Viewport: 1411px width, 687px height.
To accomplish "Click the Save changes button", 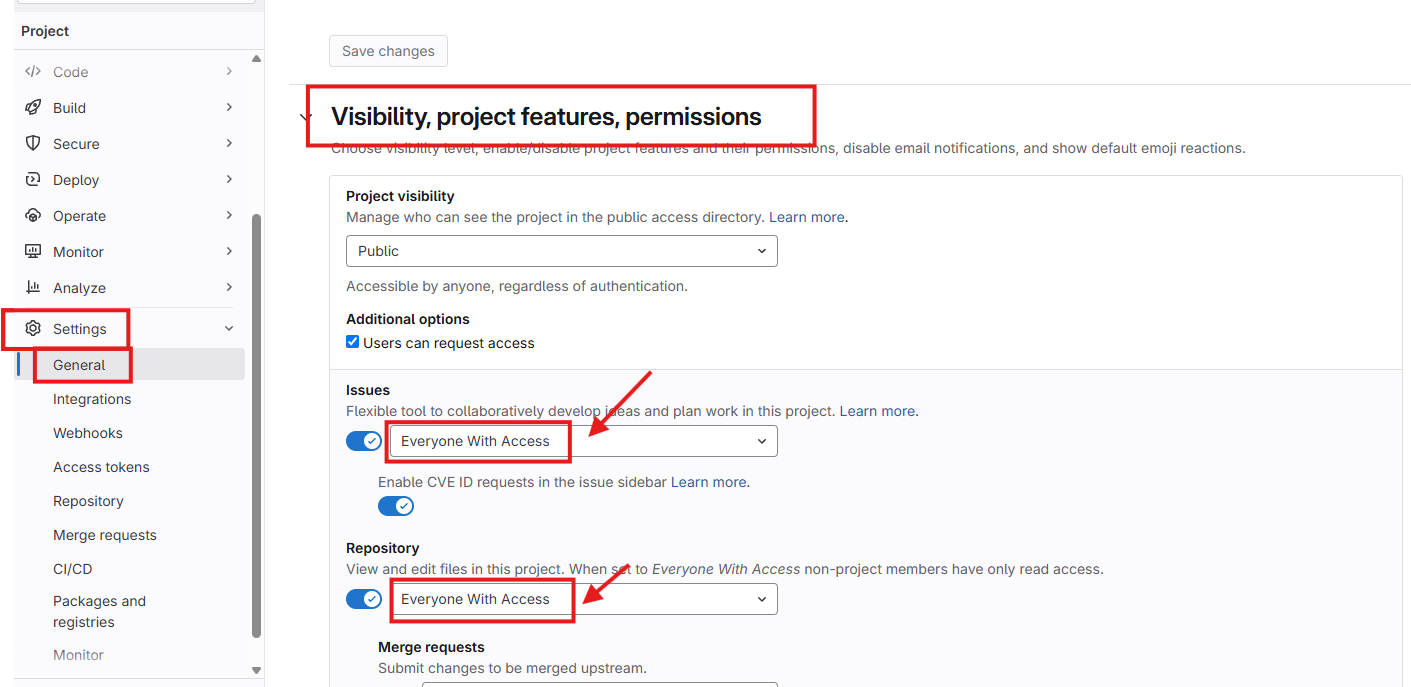I will pos(388,51).
